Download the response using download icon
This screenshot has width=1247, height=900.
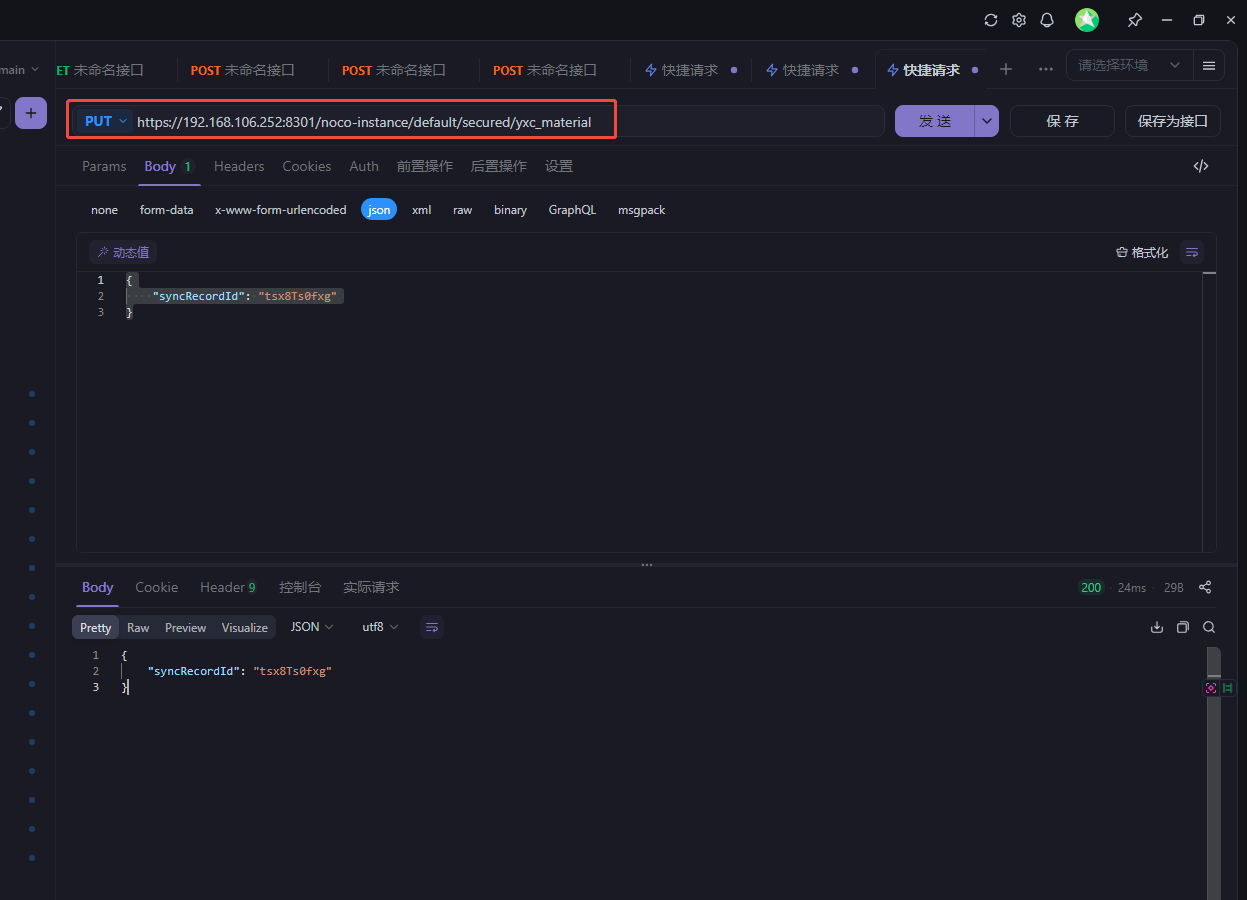click(1157, 627)
